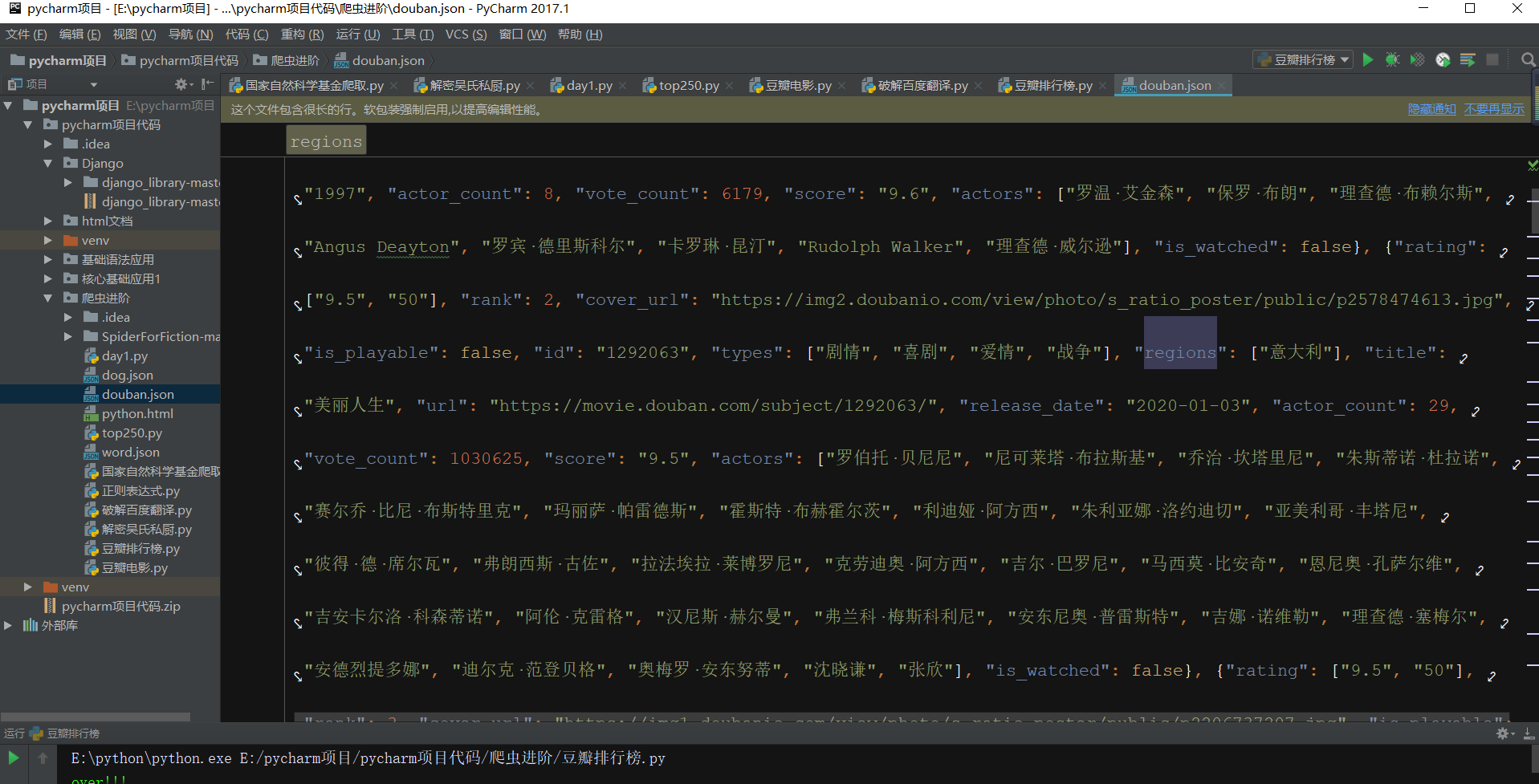The image size is (1539, 784).
Task: Close the douban.json editor tab
Action: pos(1221,86)
